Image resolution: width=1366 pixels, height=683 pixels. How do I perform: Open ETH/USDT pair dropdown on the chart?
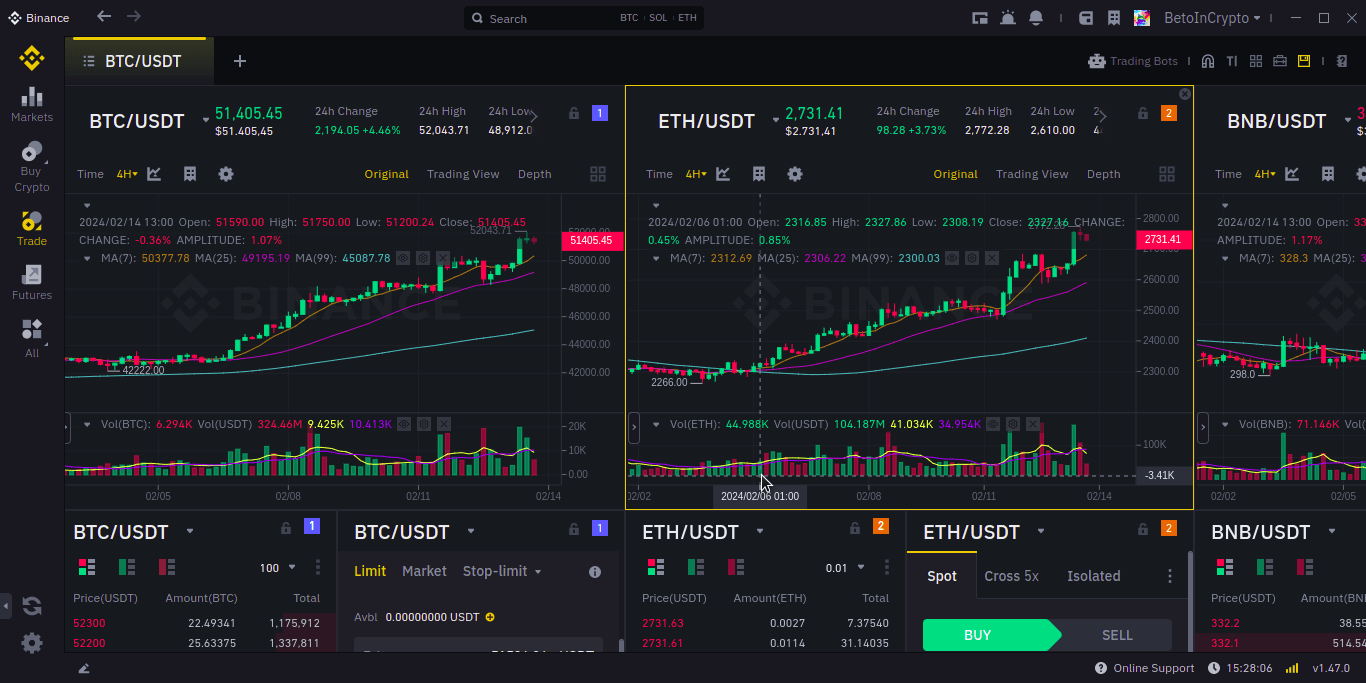click(775, 120)
